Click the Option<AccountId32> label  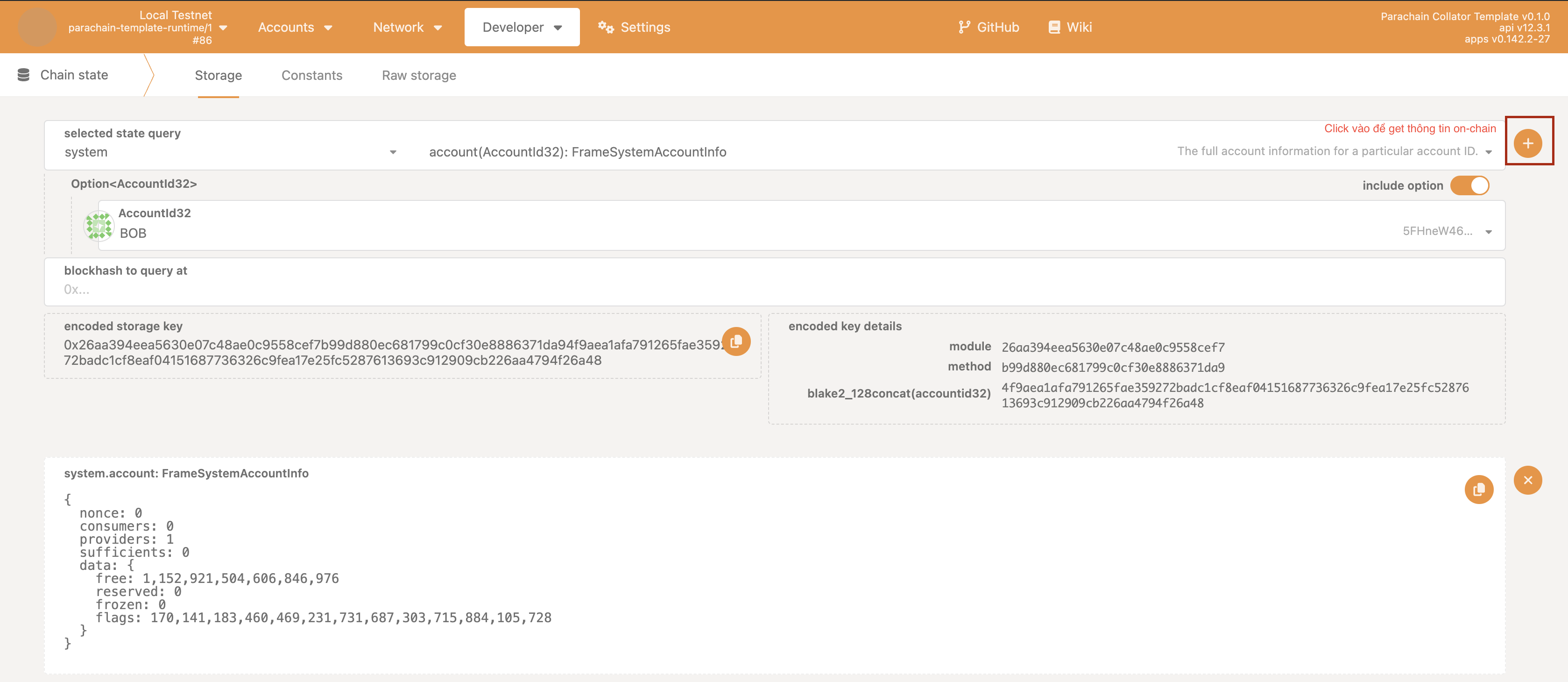coord(134,184)
